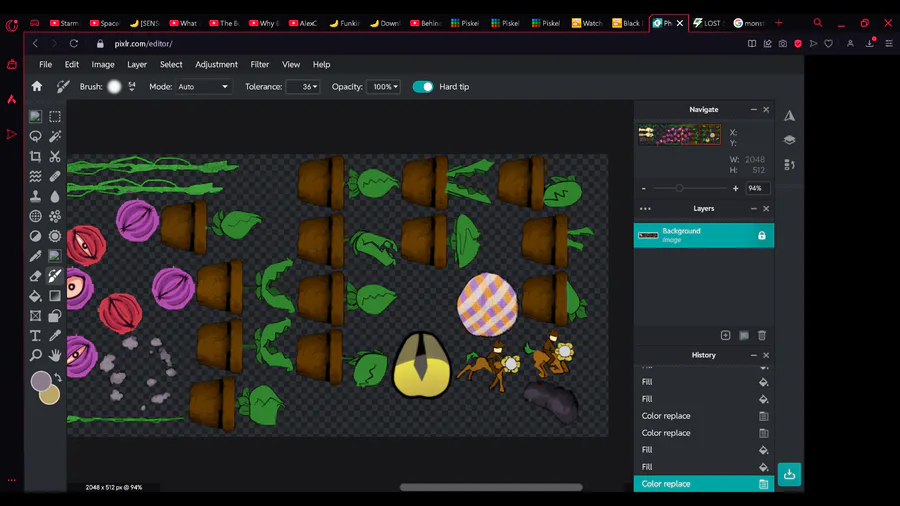Select the Hand pan tool

click(55, 355)
